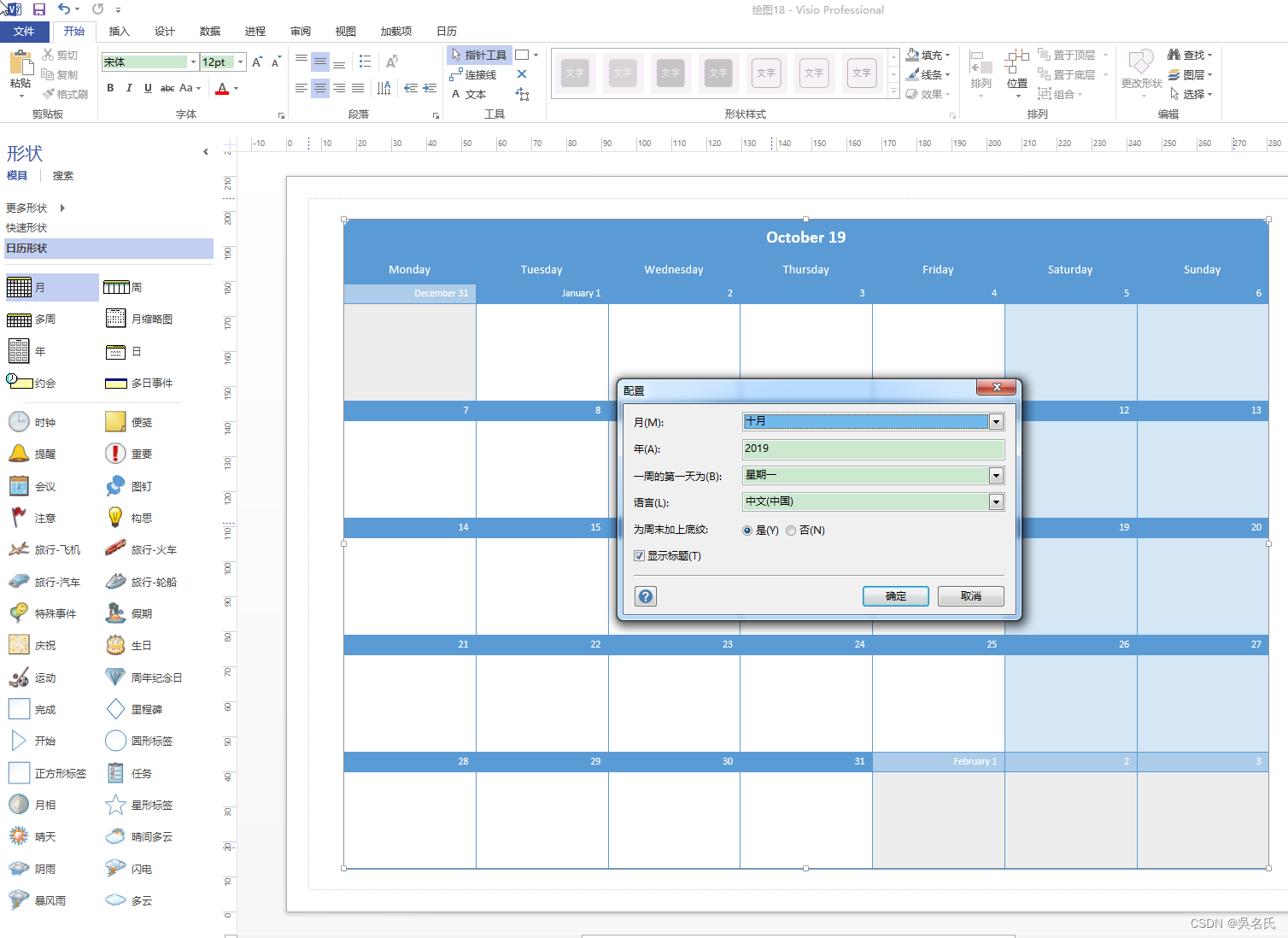This screenshot has width=1288, height=938.
Task: Expand the 更多形状 more shapes menu
Action: 35,208
